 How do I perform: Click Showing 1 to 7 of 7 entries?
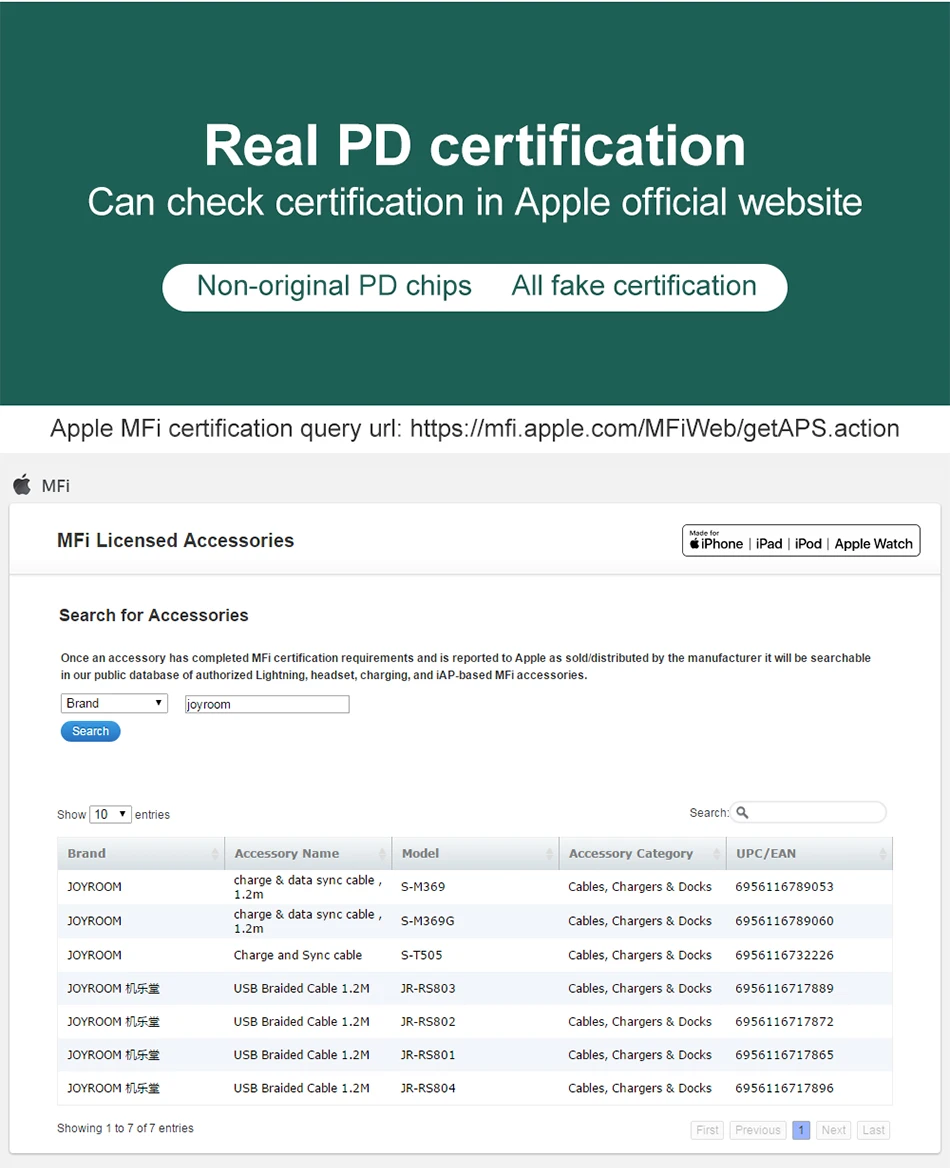click(x=125, y=1129)
